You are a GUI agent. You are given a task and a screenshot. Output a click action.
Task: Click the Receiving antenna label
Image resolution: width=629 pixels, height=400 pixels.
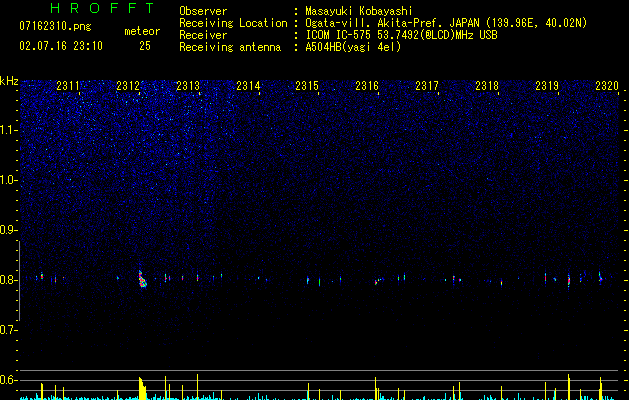(230, 47)
